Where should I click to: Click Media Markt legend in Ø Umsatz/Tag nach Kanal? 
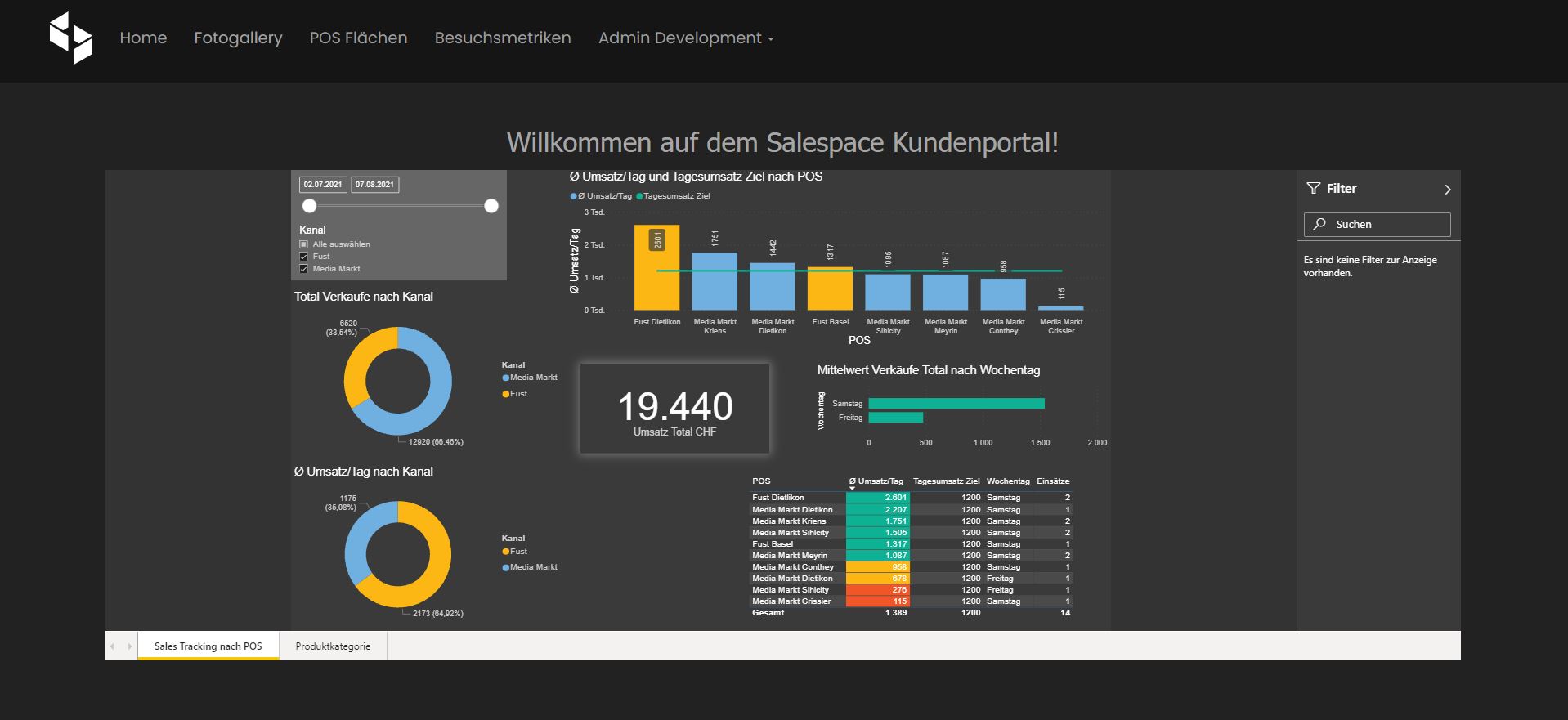coord(530,567)
